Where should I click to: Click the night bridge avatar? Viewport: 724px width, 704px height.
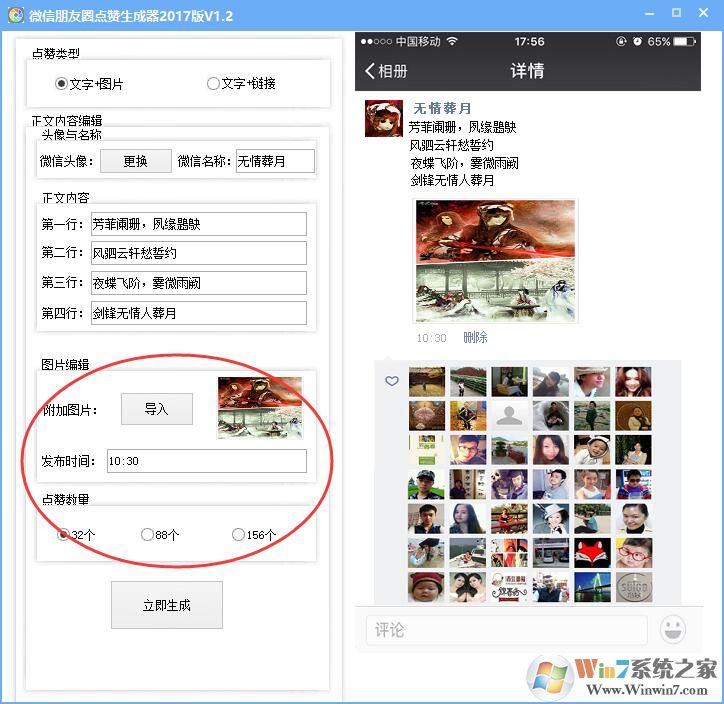pos(592,587)
